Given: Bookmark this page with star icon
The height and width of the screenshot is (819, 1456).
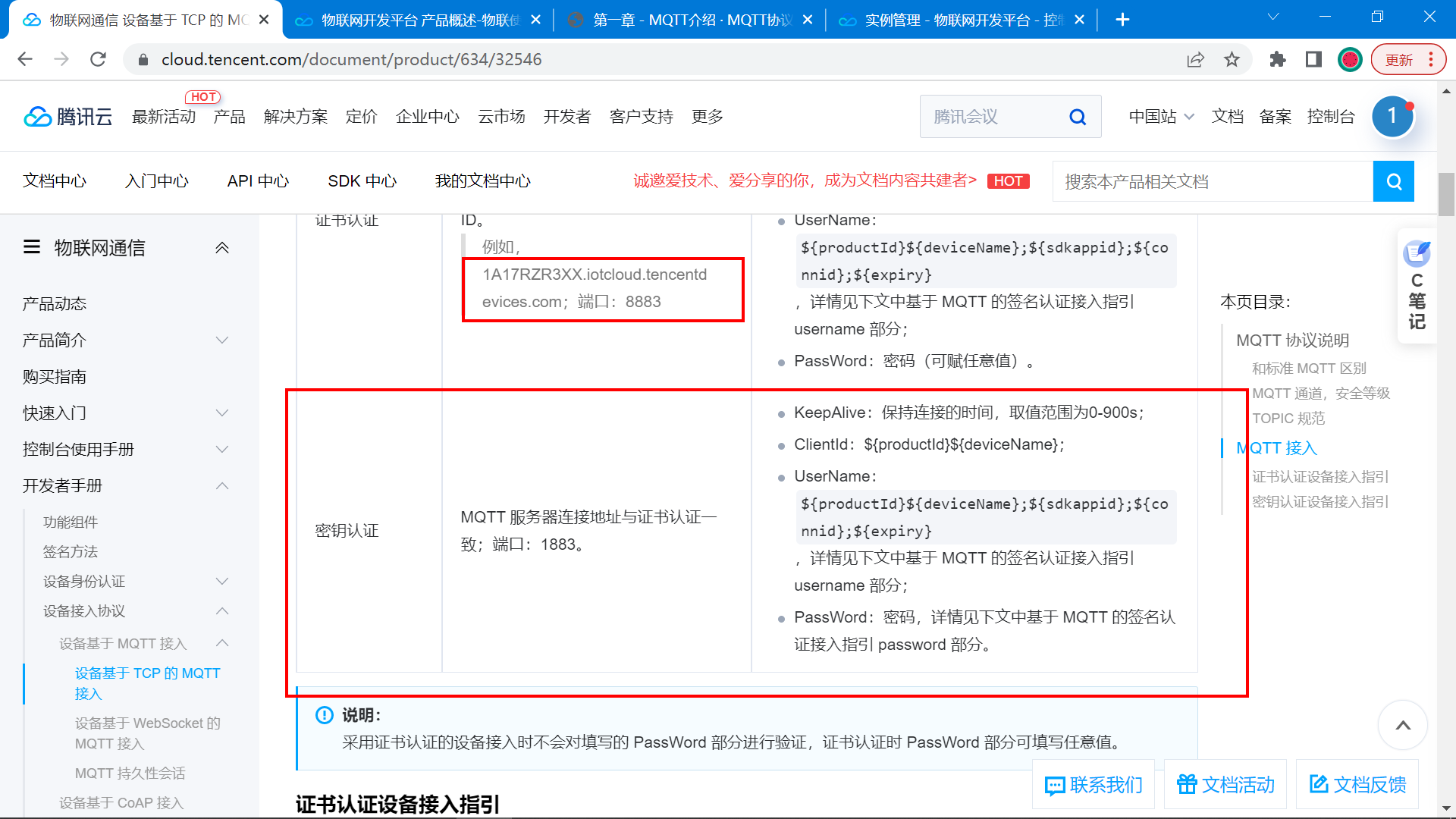Looking at the screenshot, I should pyautogui.click(x=1232, y=60).
